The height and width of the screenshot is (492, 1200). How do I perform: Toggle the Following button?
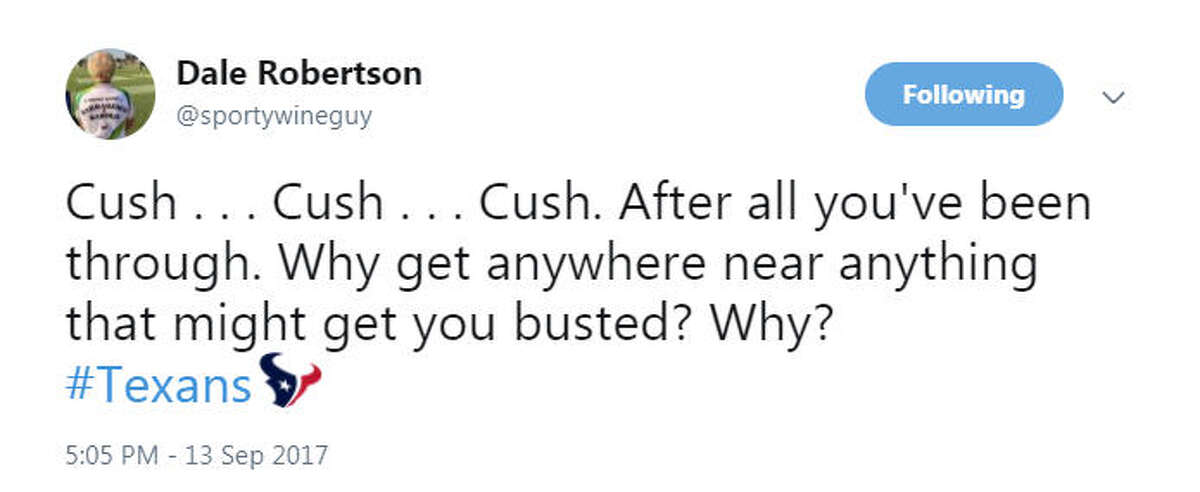click(963, 95)
